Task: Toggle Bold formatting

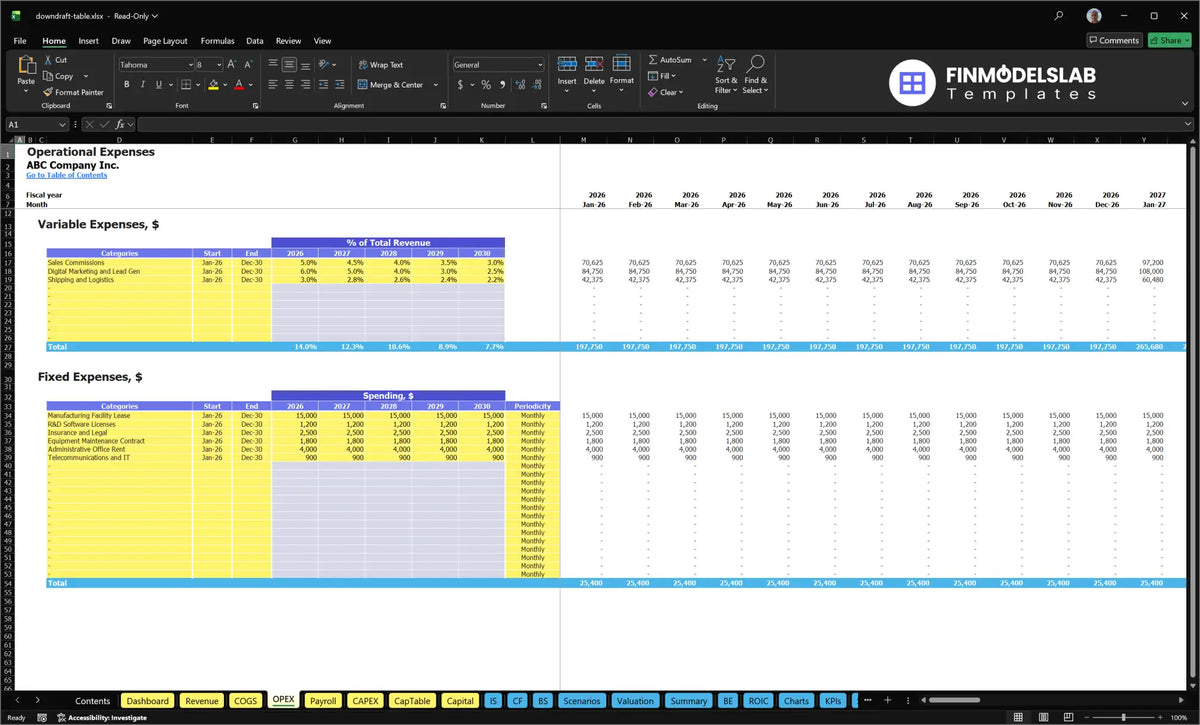Action: pos(127,85)
